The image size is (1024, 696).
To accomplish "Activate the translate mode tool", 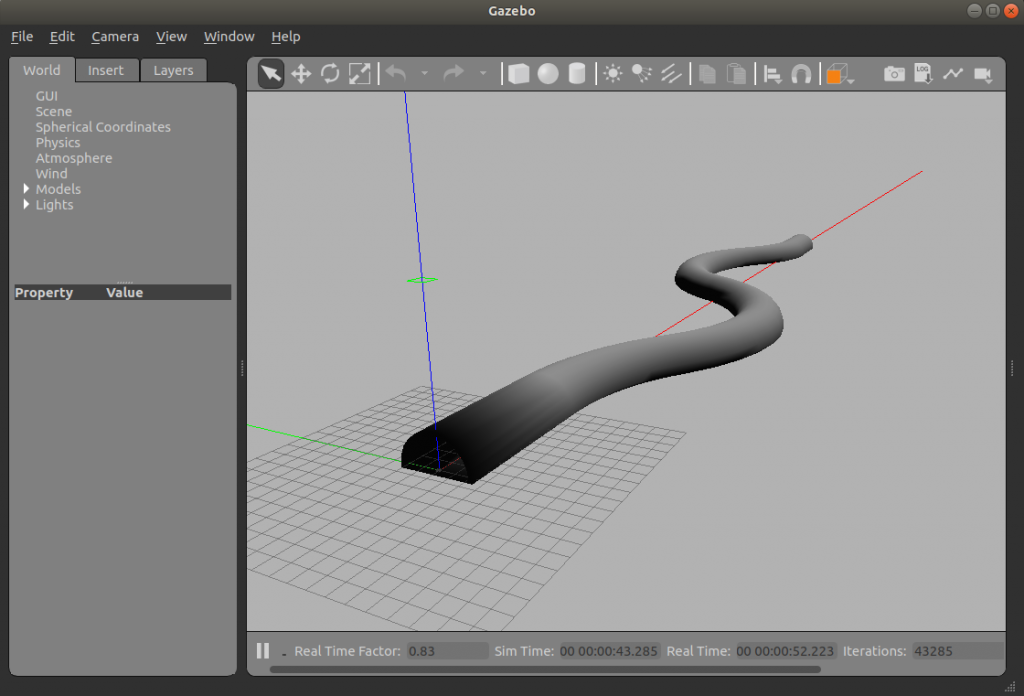I will [301, 74].
